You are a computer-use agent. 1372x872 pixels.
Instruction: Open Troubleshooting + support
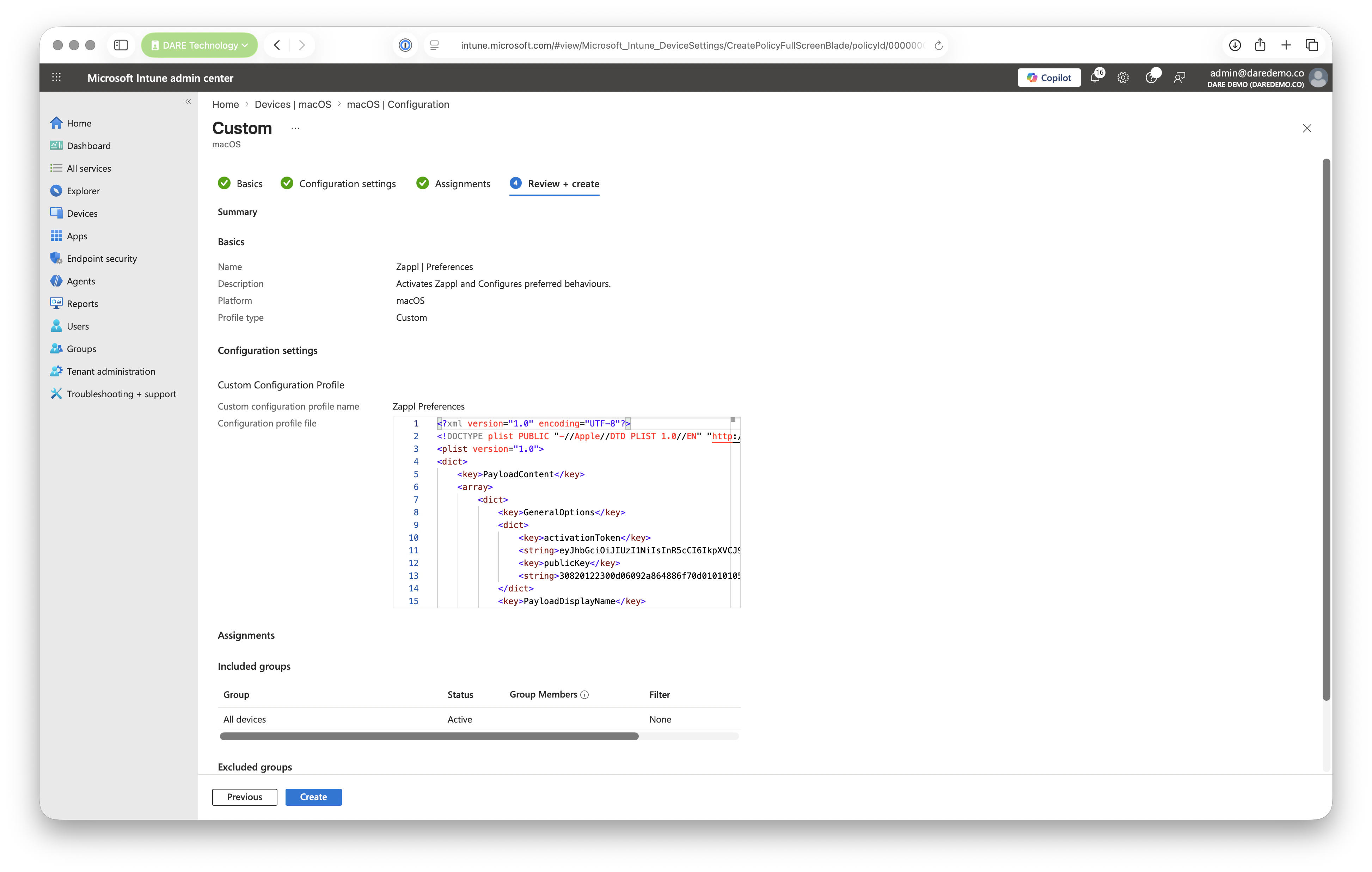pyautogui.click(x=121, y=394)
